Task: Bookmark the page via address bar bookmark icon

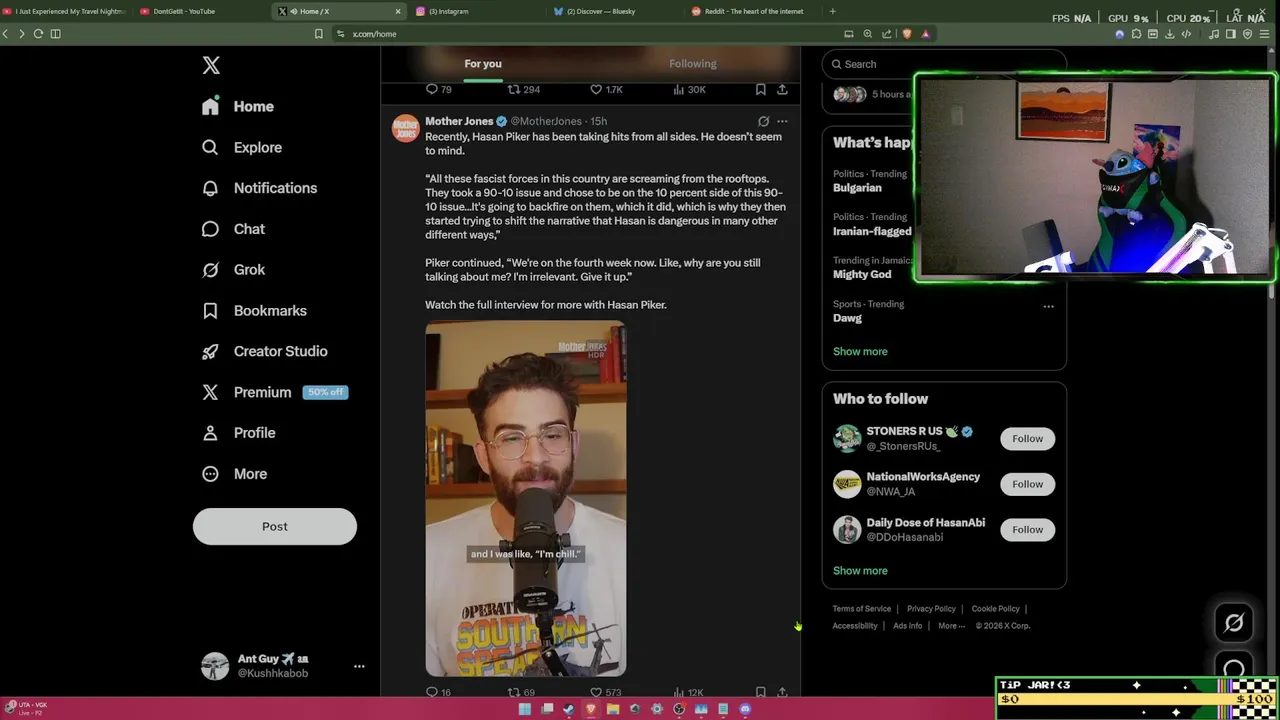Action: click(319, 34)
